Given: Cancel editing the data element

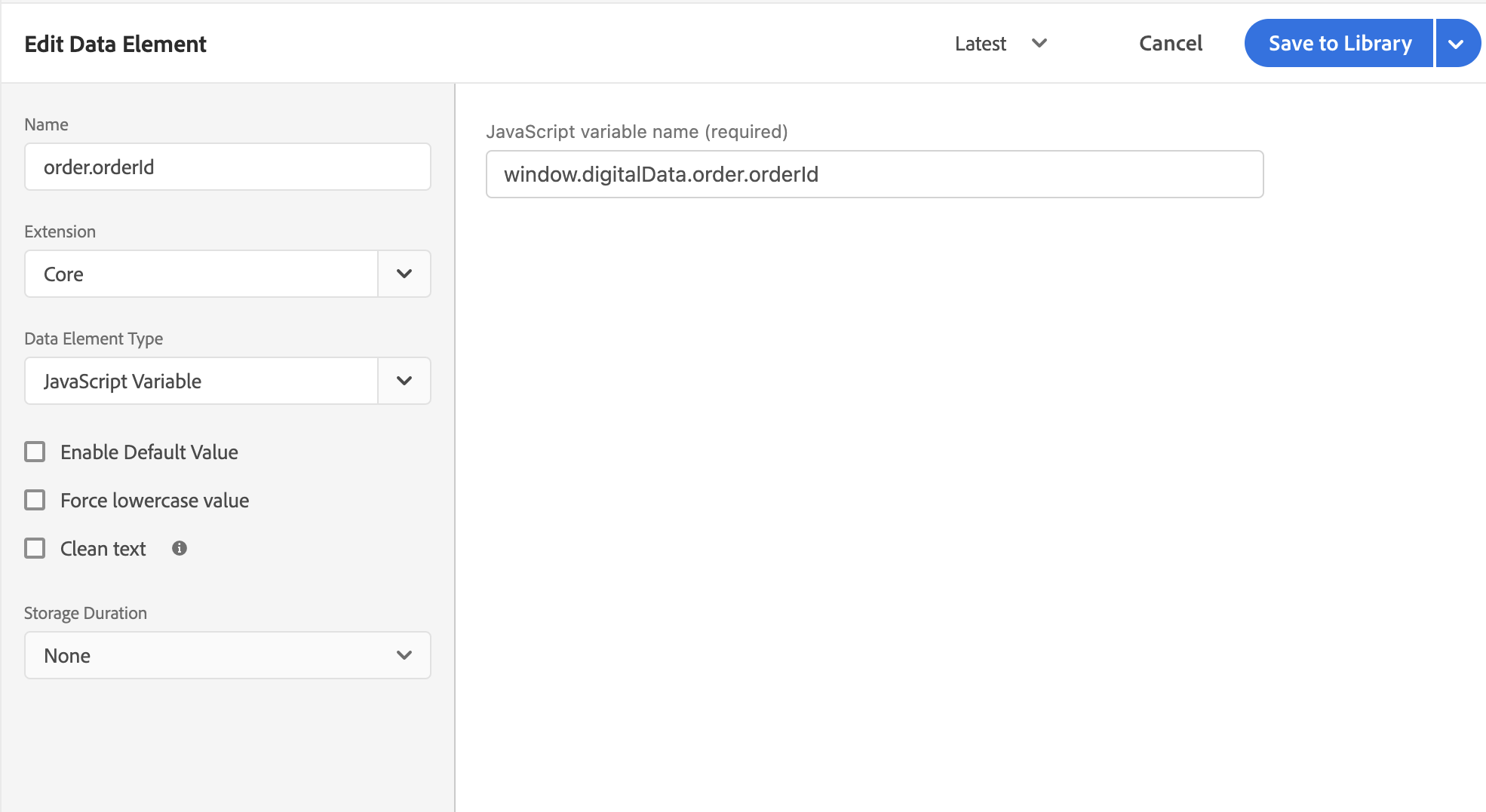Looking at the screenshot, I should pos(1170,44).
